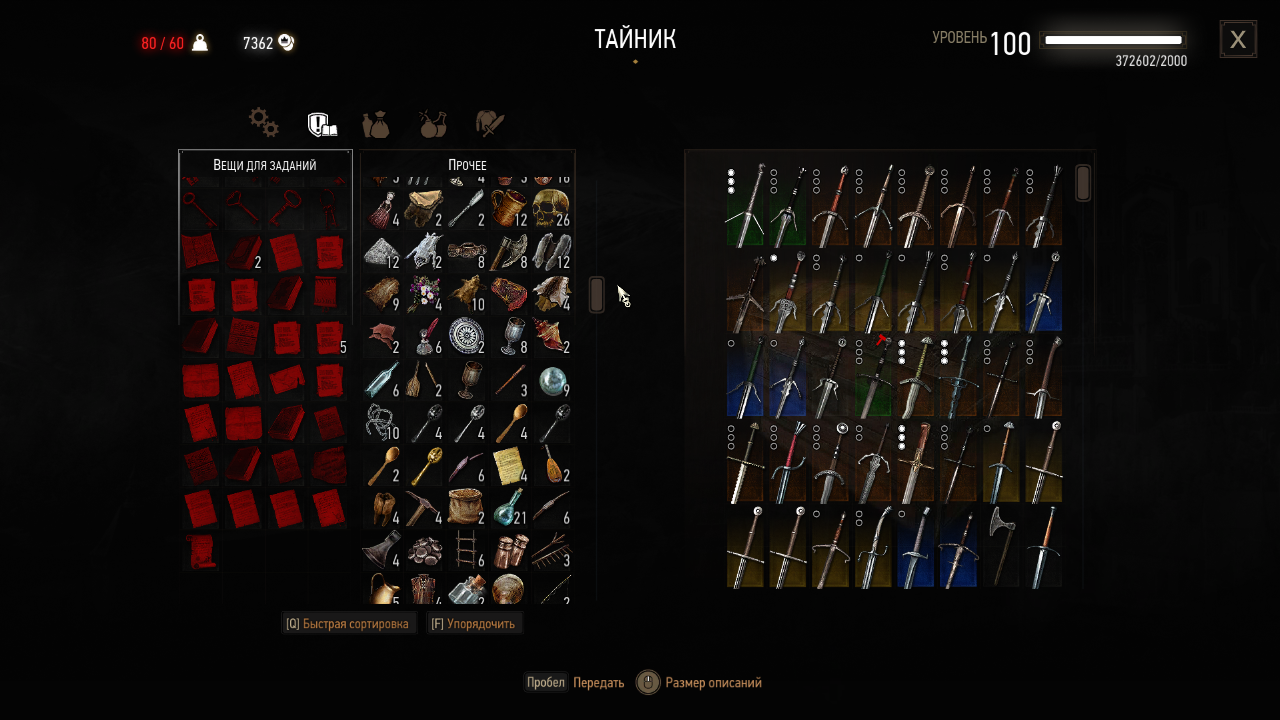This screenshot has height=720, width=1280.
Task: Select the golden skull item
Action: coord(551,208)
